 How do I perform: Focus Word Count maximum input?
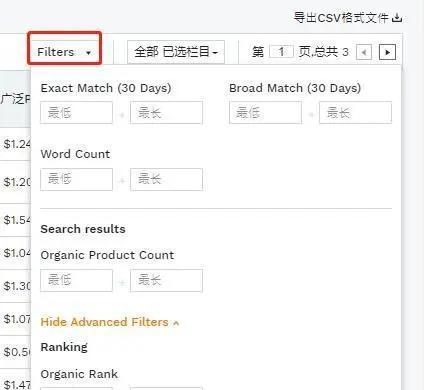pyautogui.click(x=166, y=179)
